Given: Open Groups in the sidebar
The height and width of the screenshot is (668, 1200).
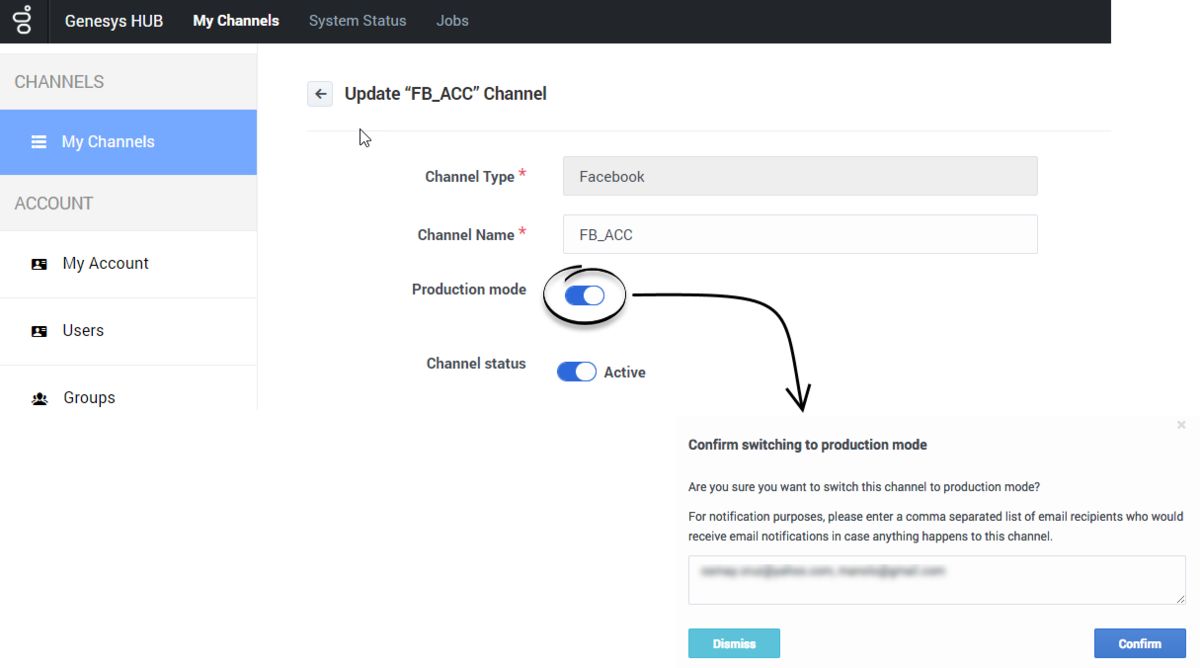Looking at the screenshot, I should click(128, 398).
